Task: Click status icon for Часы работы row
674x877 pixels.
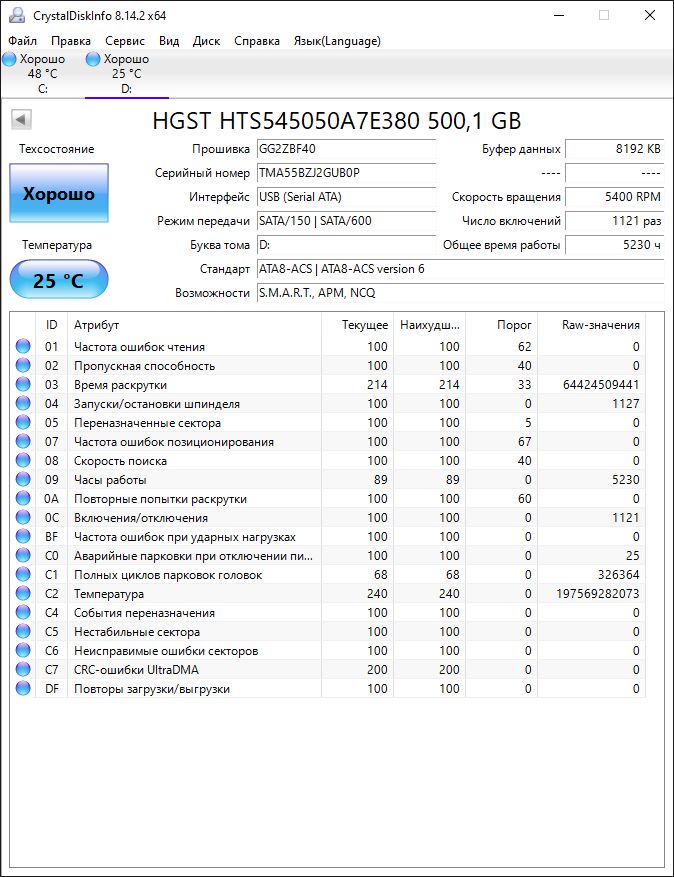Action: pos(23,479)
